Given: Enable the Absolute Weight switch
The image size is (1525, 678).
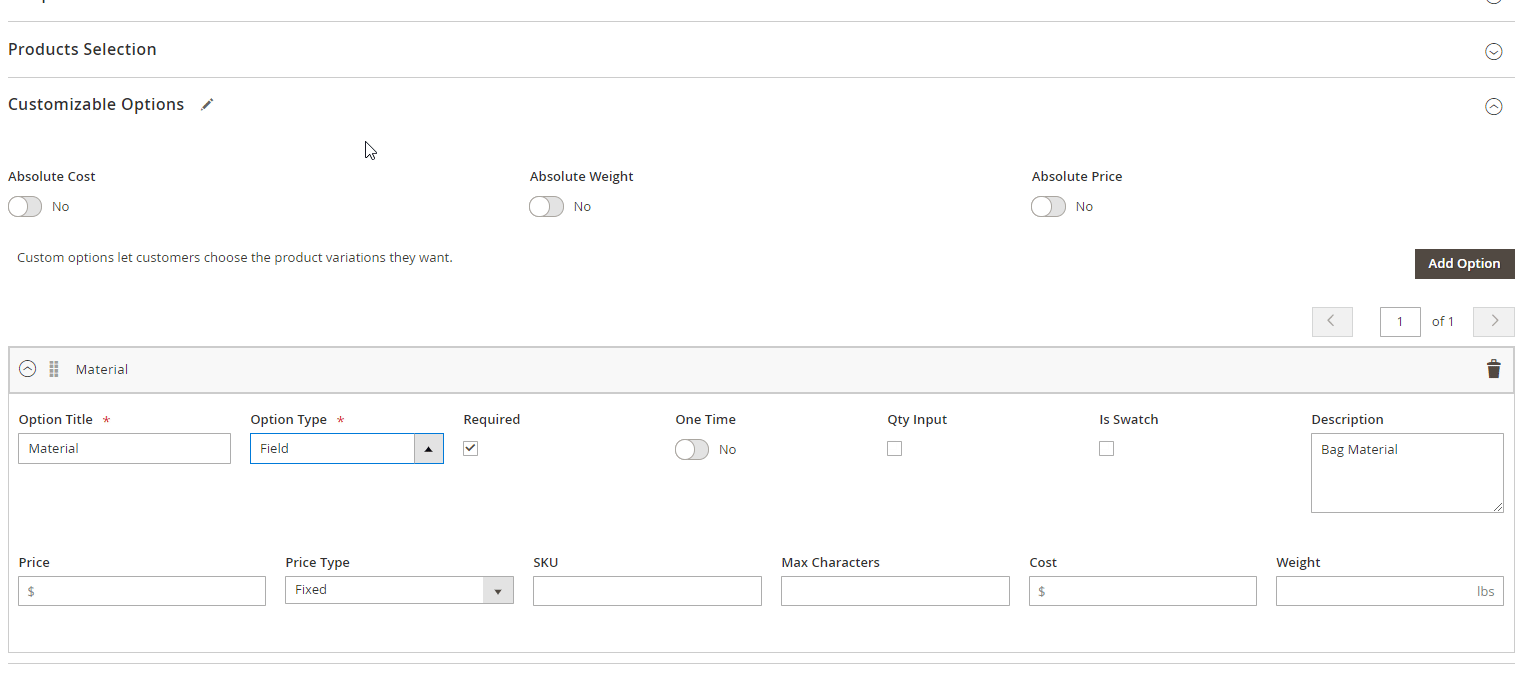Looking at the screenshot, I should 547,206.
